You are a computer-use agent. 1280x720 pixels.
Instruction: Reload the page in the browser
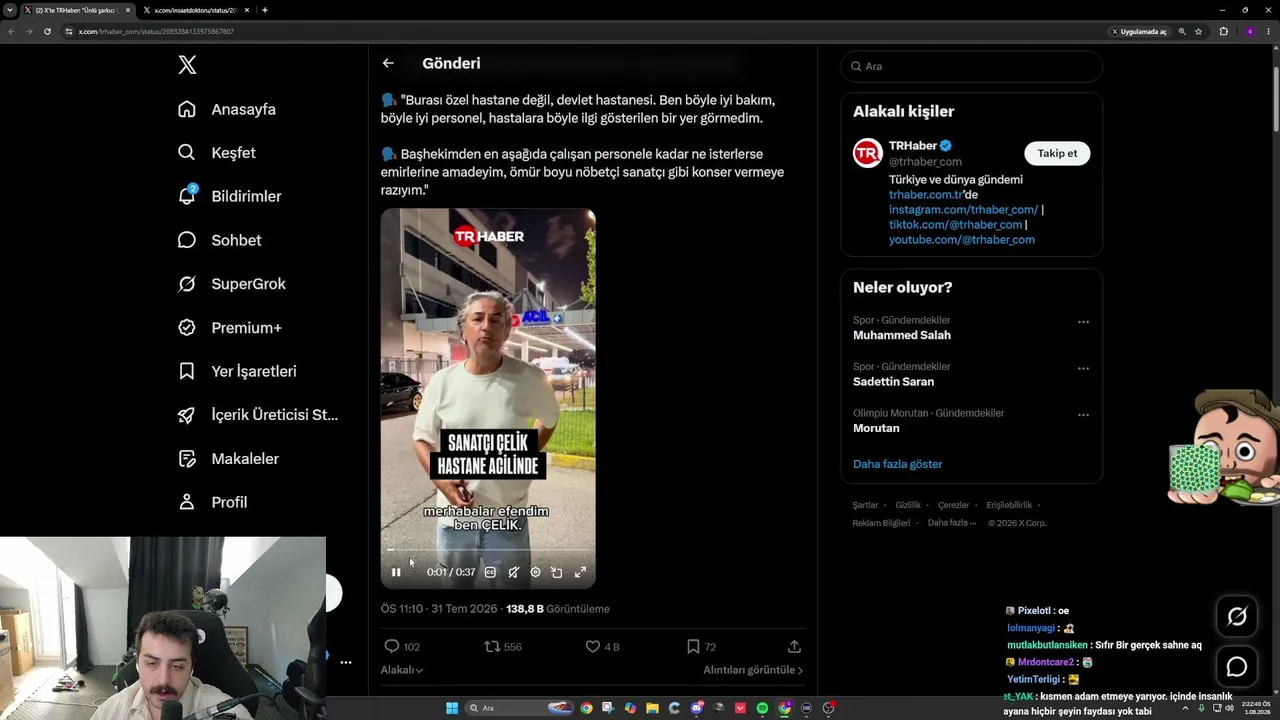[x=47, y=31]
